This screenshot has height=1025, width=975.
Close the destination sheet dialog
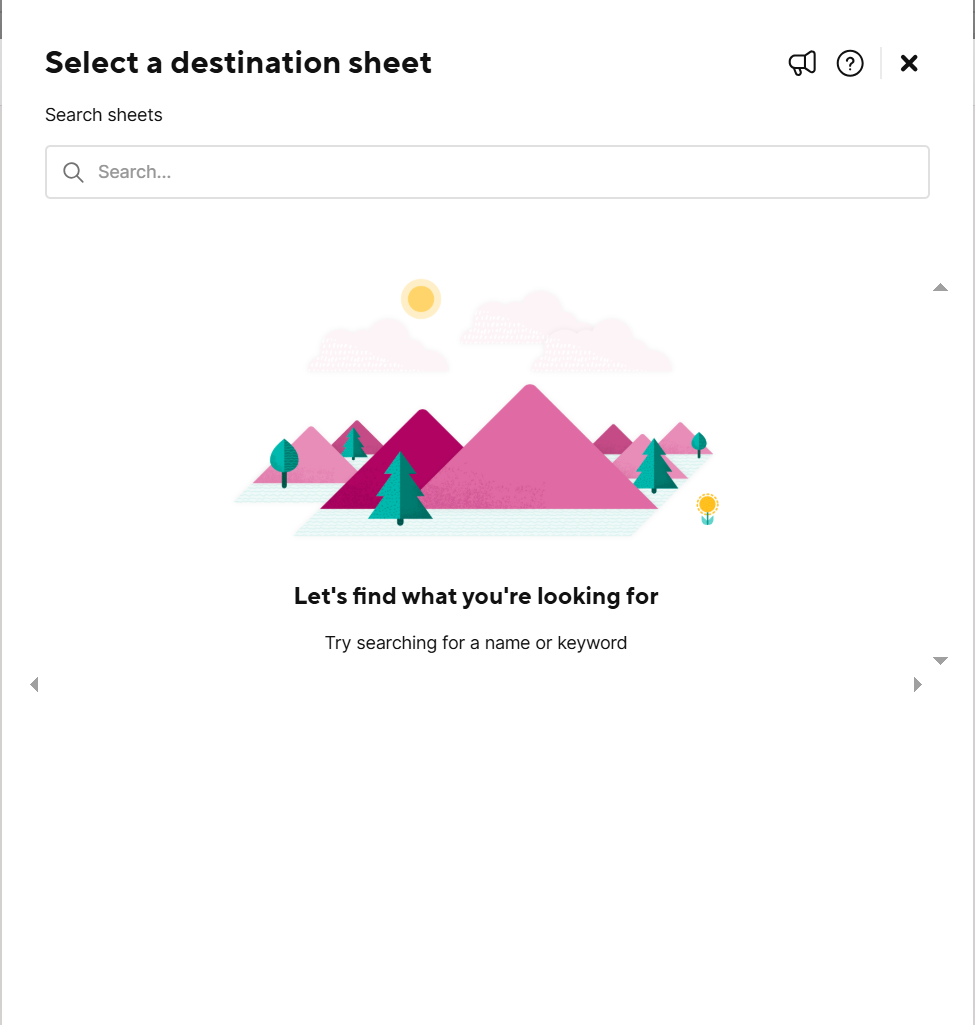pyautogui.click(x=908, y=63)
